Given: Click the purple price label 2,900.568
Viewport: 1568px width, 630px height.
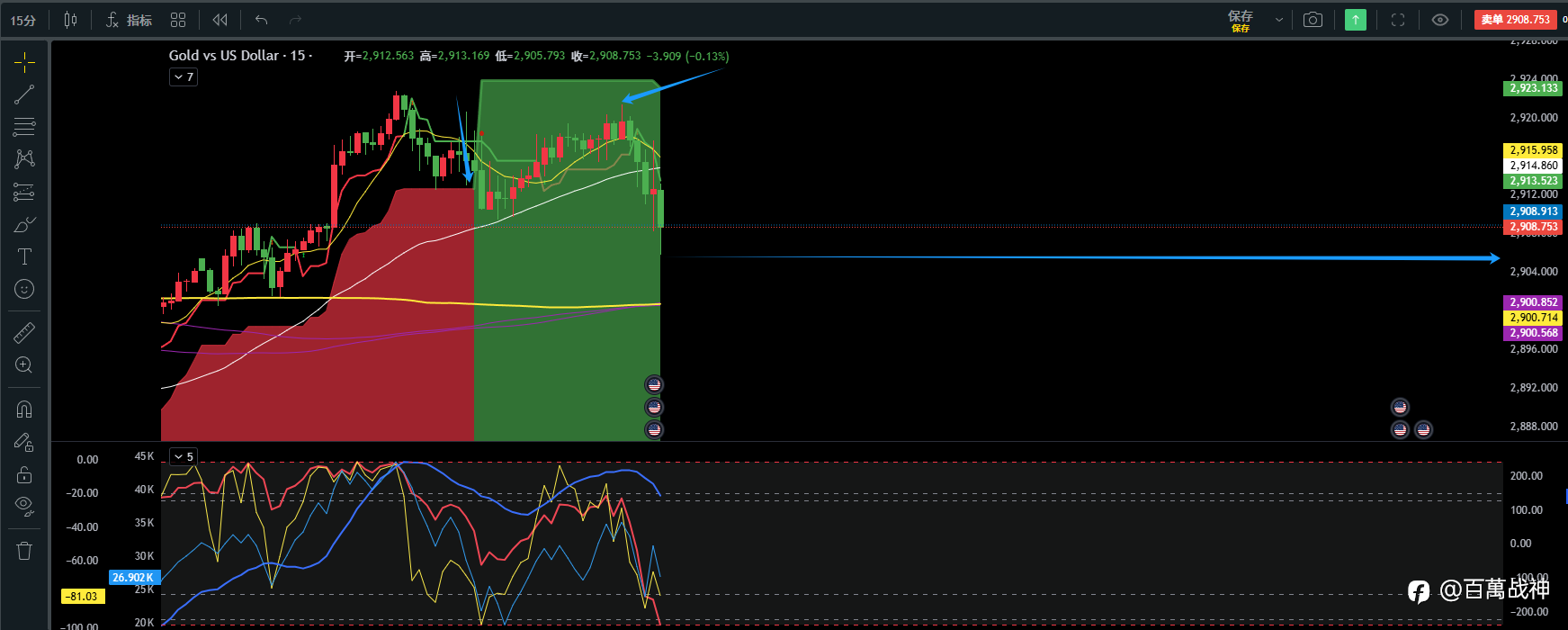Looking at the screenshot, I should click(1533, 333).
